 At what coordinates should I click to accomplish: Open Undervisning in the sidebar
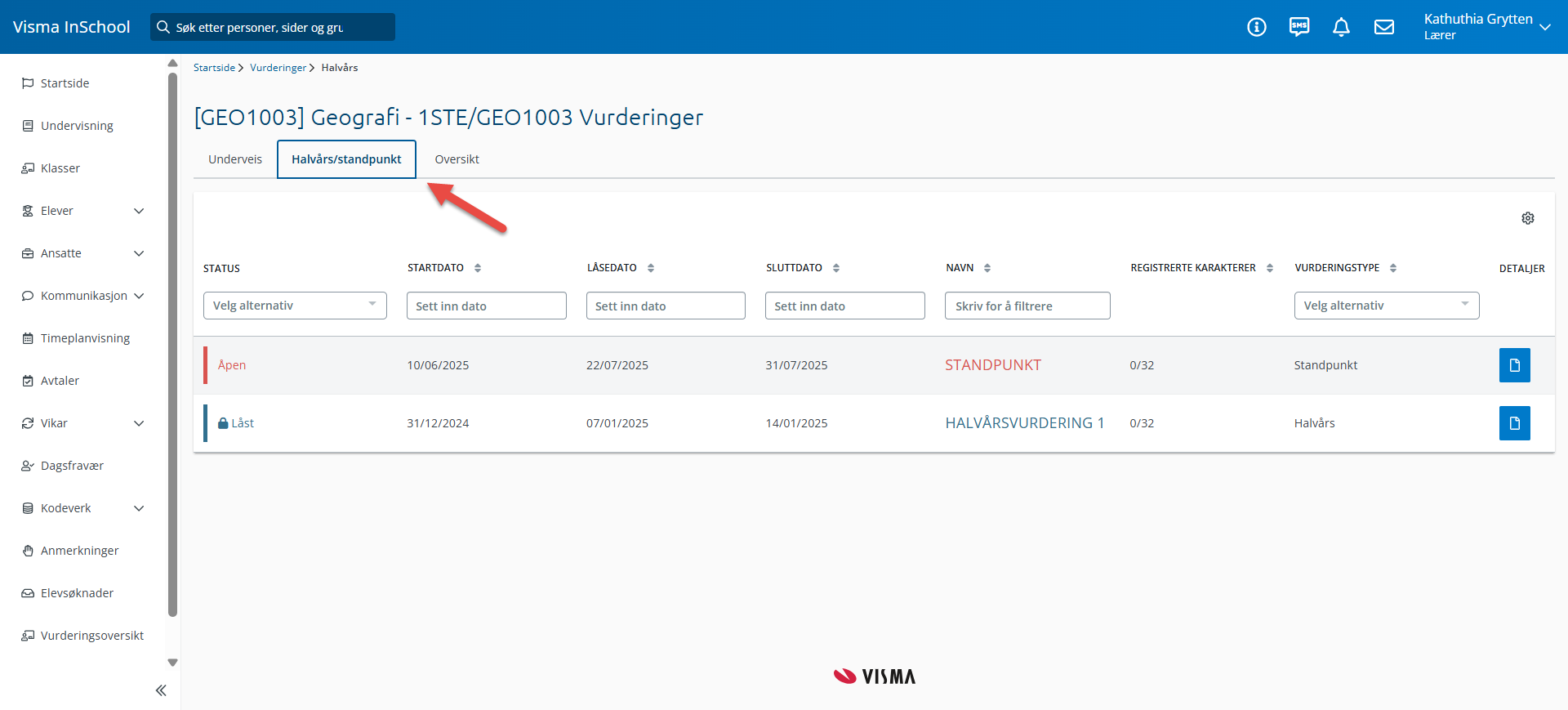tap(77, 126)
